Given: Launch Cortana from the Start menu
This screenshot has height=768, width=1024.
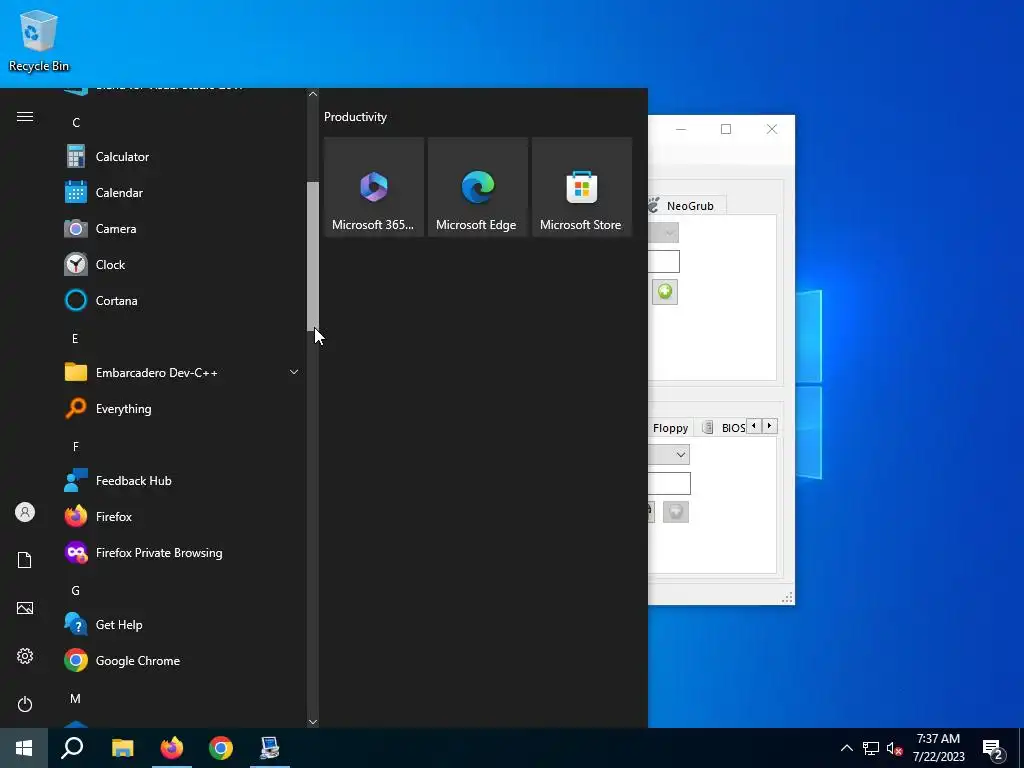Looking at the screenshot, I should [x=183, y=300].
